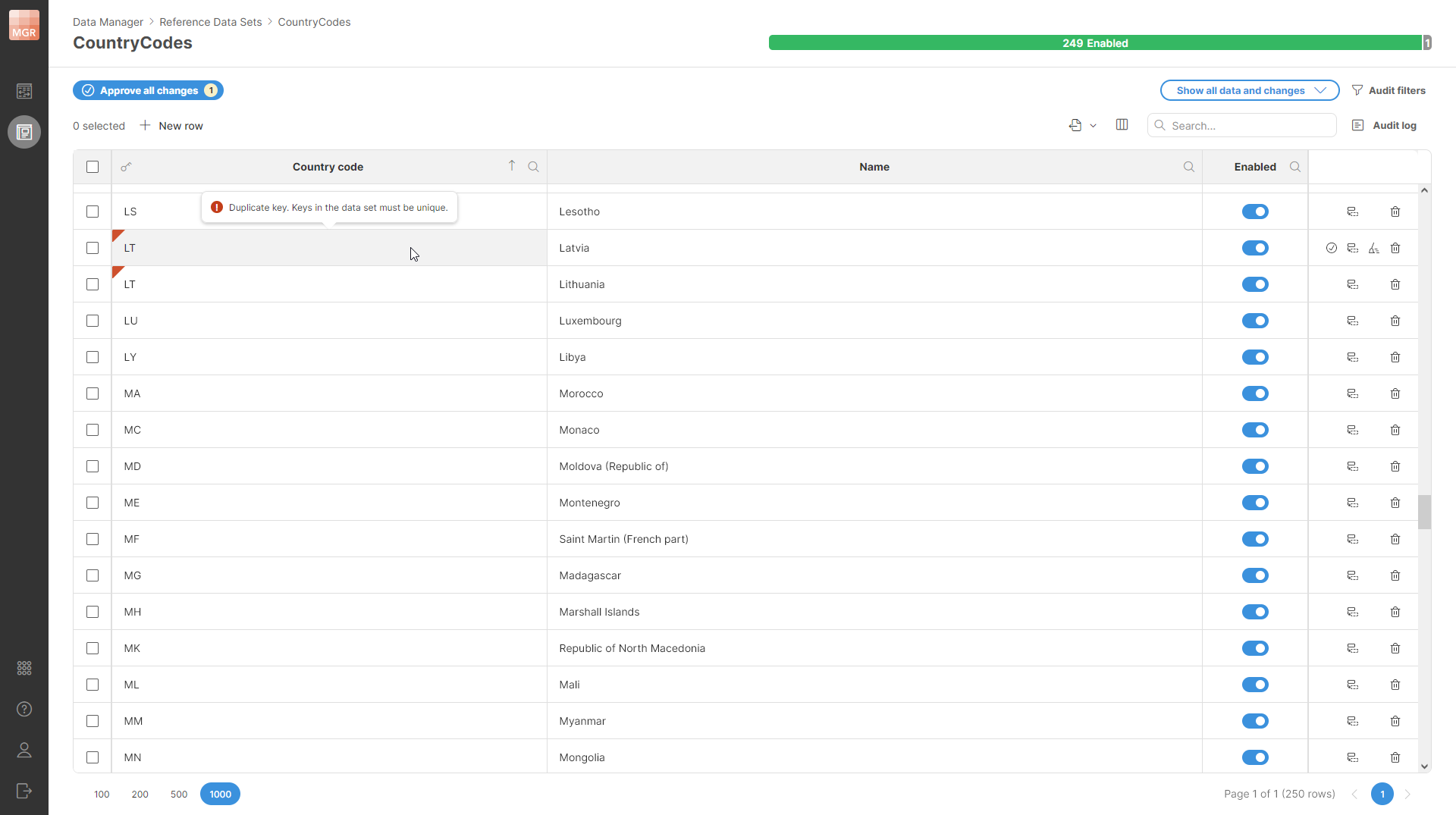Click the approve checkmark icon on Latvia row
The image size is (1456, 815).
click(1332, 248)
